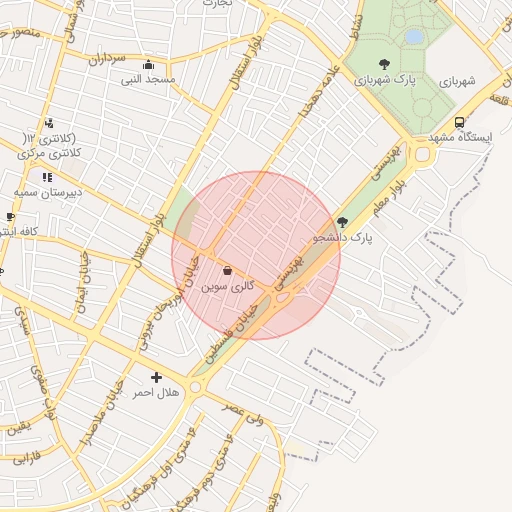Click the tree icon in پارک شهربازی
Image resolution: width=512 pixels, height=512 pixels.
pos(384,64)
